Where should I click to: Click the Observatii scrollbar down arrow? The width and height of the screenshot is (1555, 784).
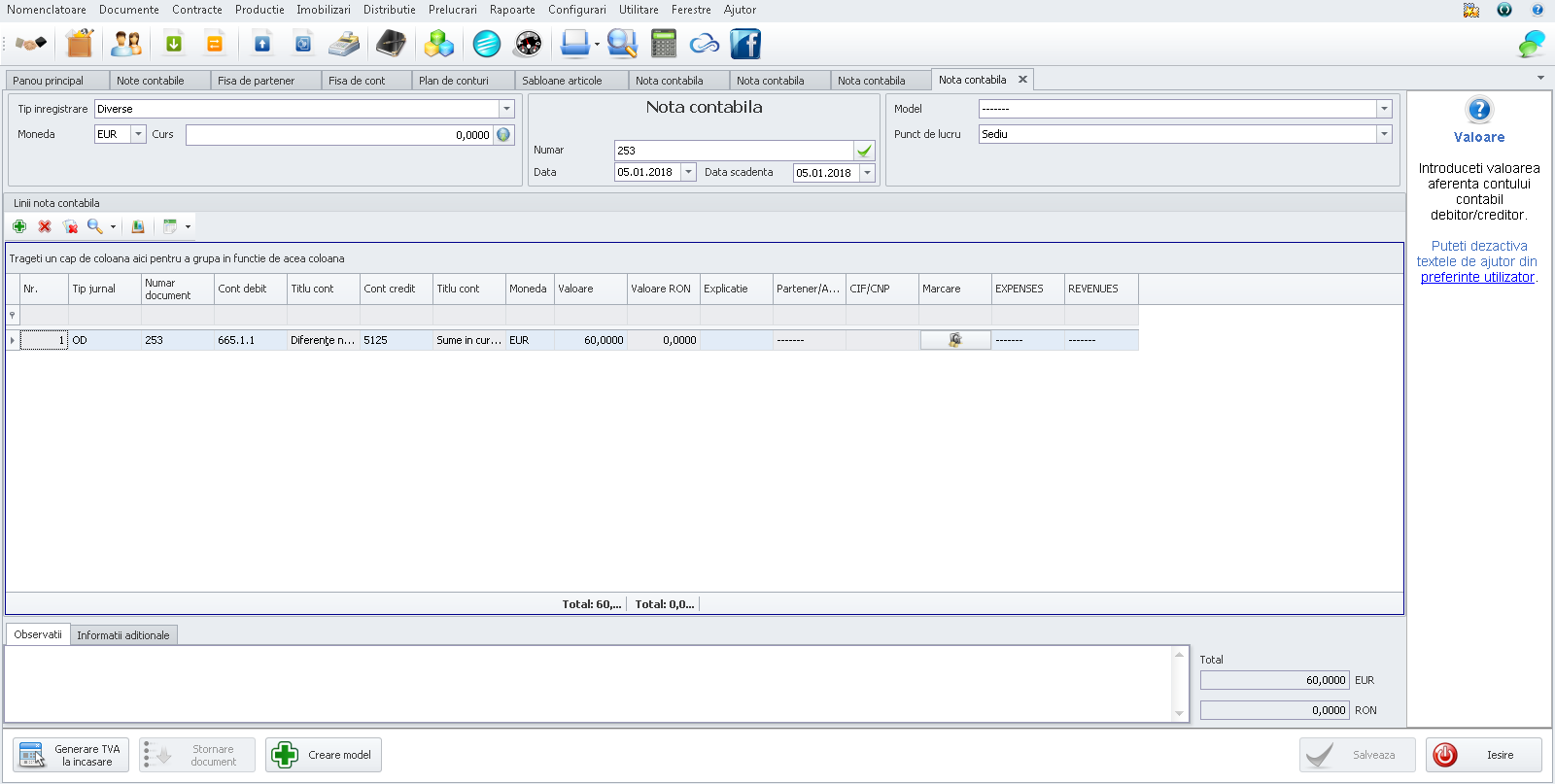(1179, 714)
